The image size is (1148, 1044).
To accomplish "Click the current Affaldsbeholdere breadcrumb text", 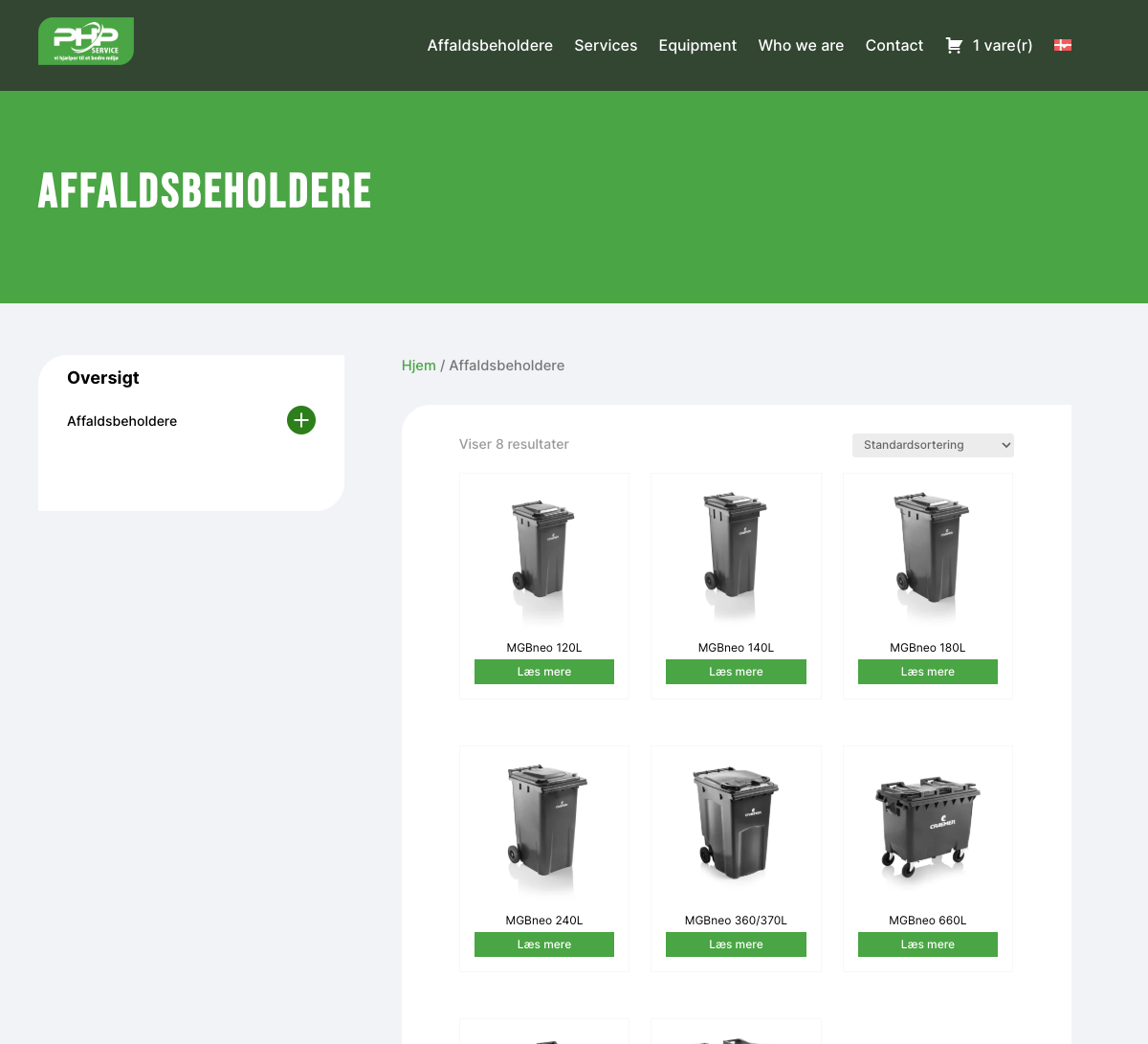I will 507,366.
